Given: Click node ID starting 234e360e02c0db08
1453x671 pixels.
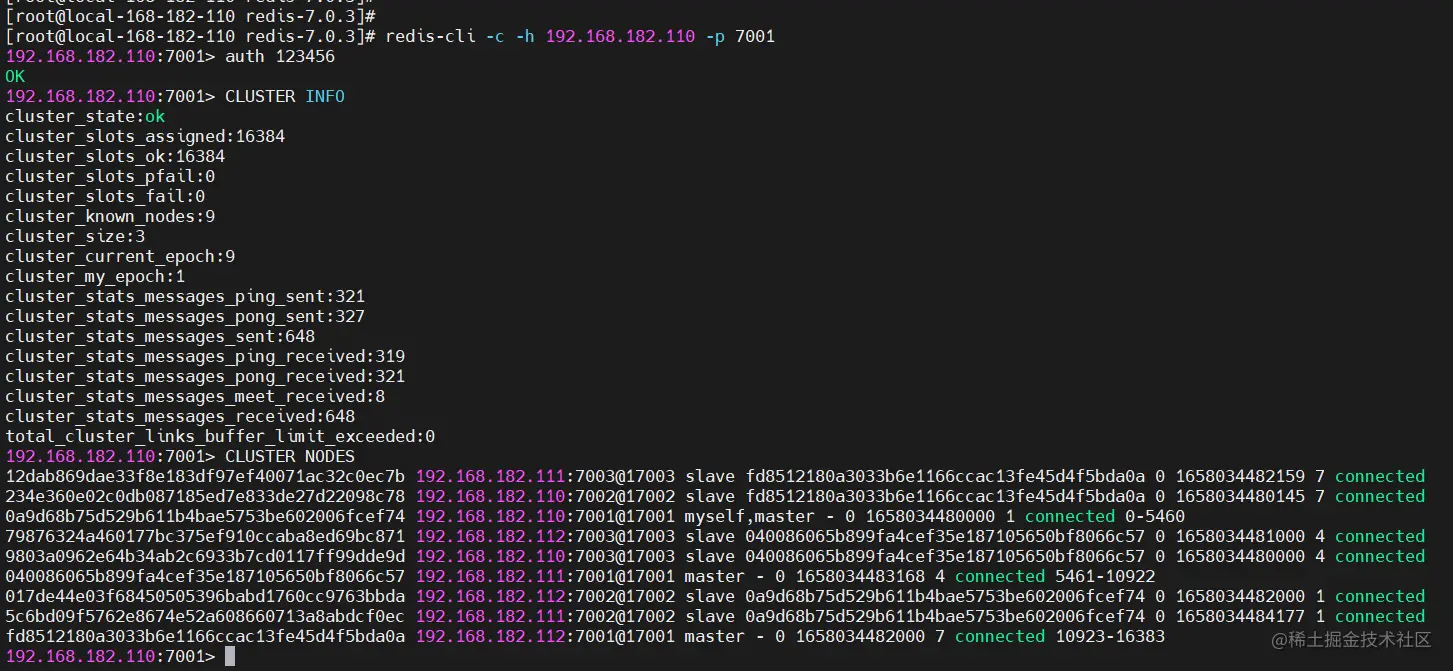Looking at the screenshot, I should pos(205,497).
